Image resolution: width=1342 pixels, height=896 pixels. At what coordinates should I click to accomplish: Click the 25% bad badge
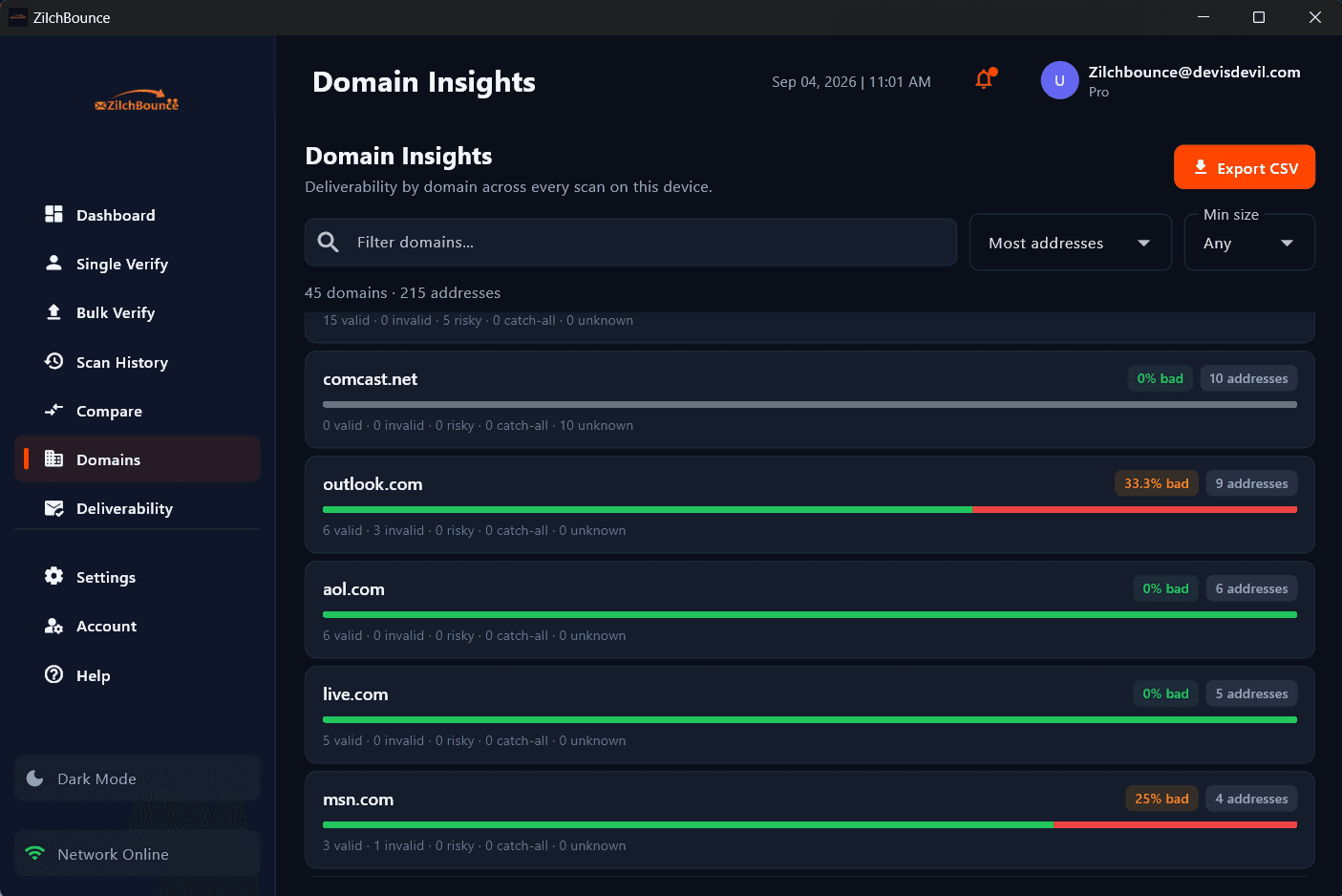(x=1161, y=799)
